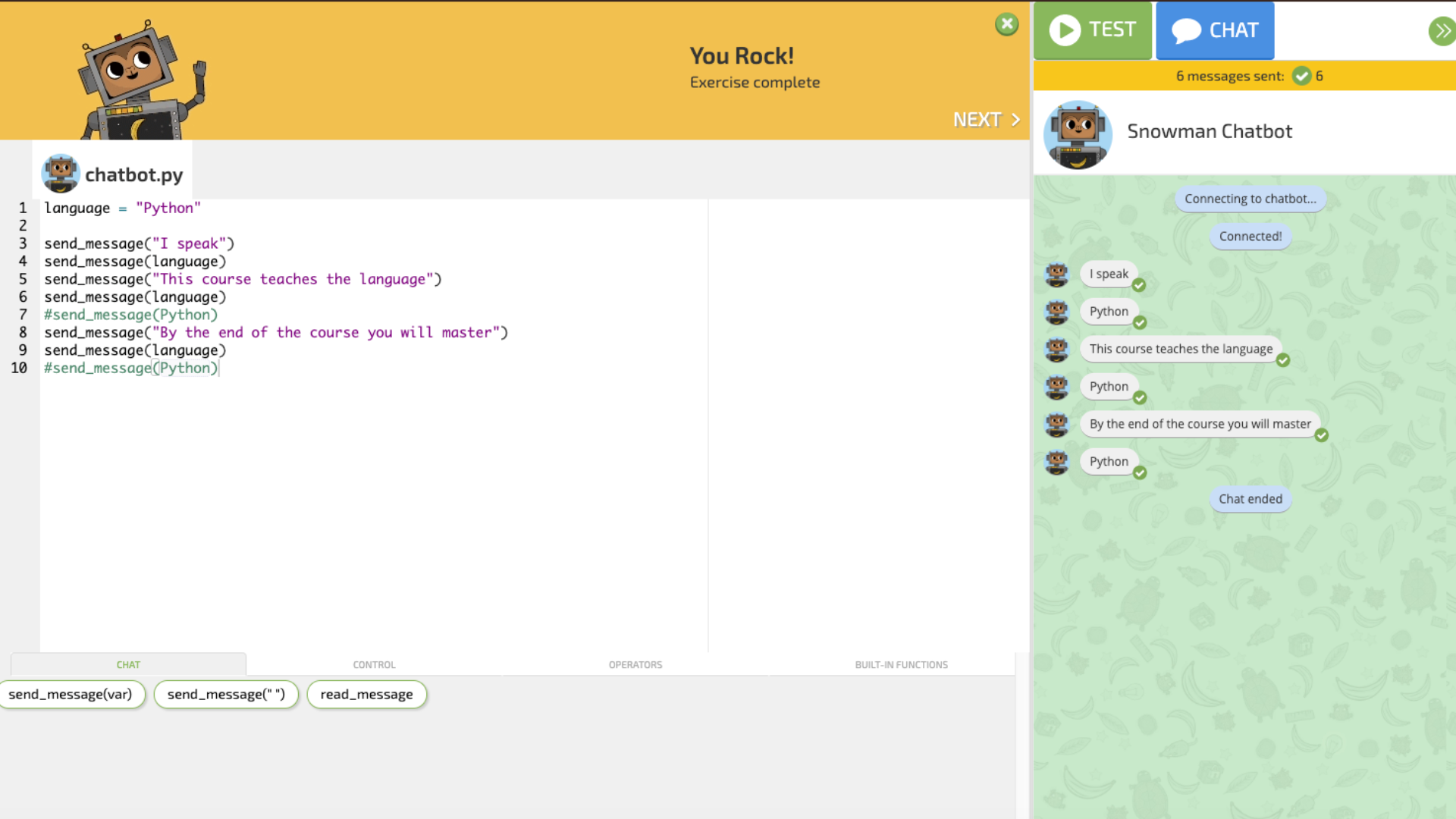Viewport: 1456px width, 819px height.
Task: Click checkmark on 'This course teaches' message
Action: click(1283, 360)
